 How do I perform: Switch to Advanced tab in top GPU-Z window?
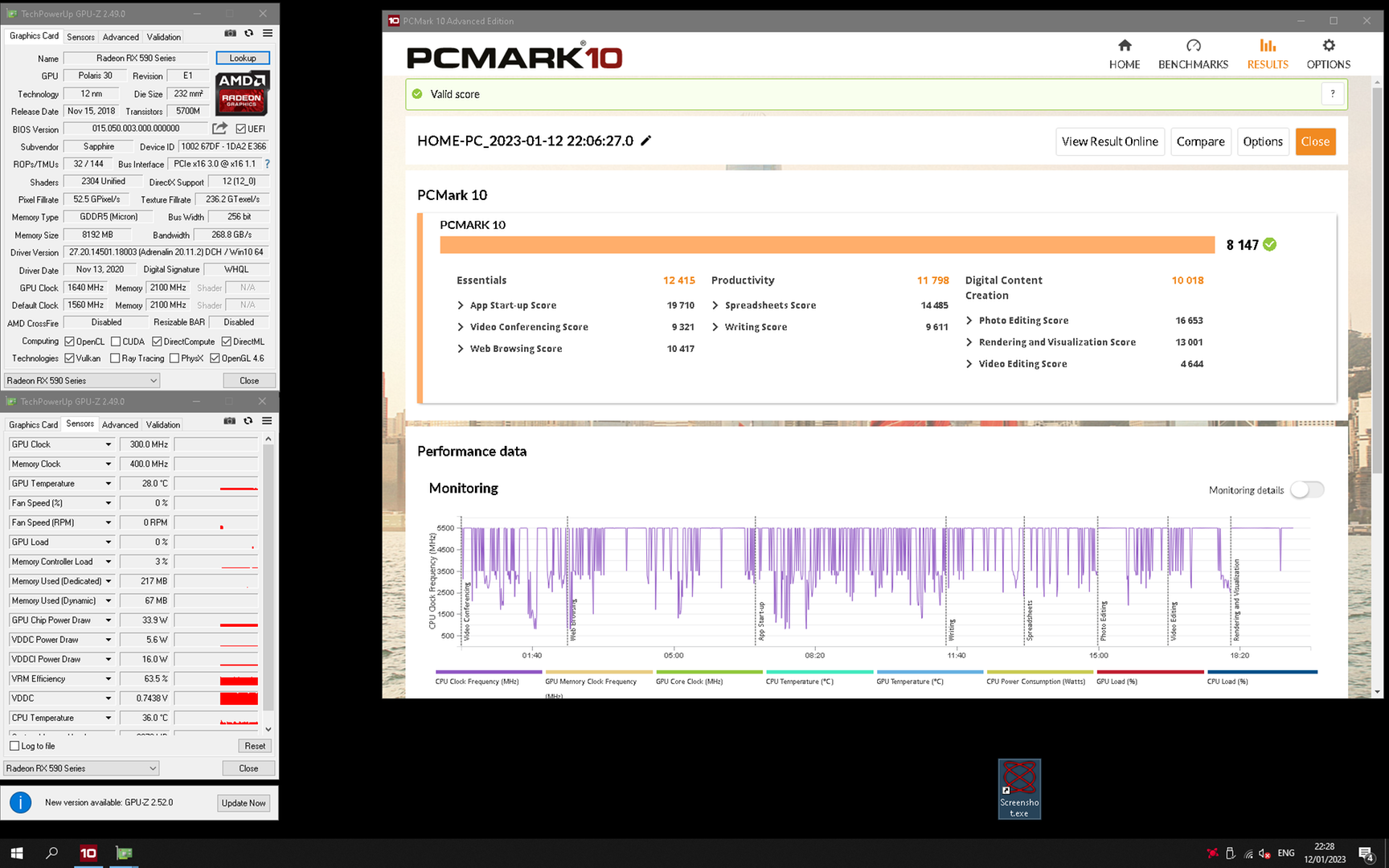(121, 37)
